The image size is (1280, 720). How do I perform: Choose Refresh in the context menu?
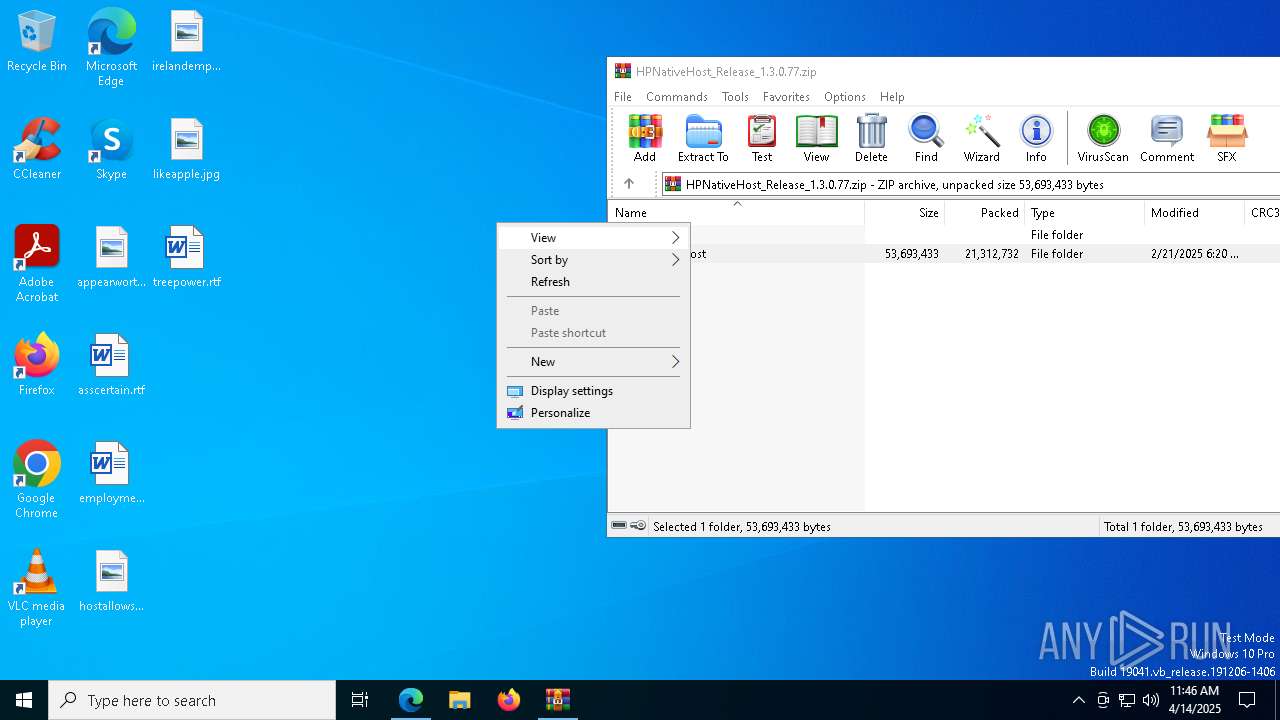click(593, 281)
